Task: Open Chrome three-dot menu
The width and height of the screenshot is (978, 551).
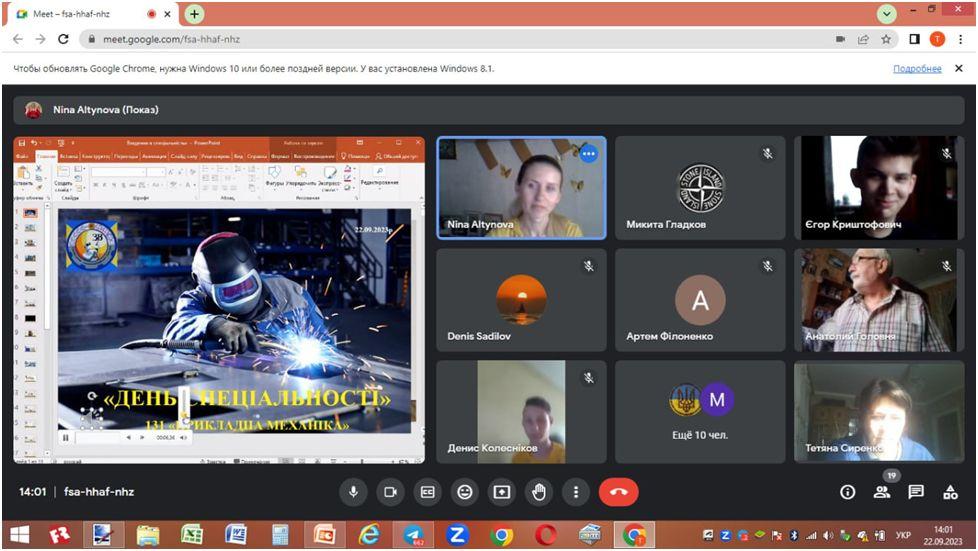Action: pyautogui.click(x=961, y=39)
